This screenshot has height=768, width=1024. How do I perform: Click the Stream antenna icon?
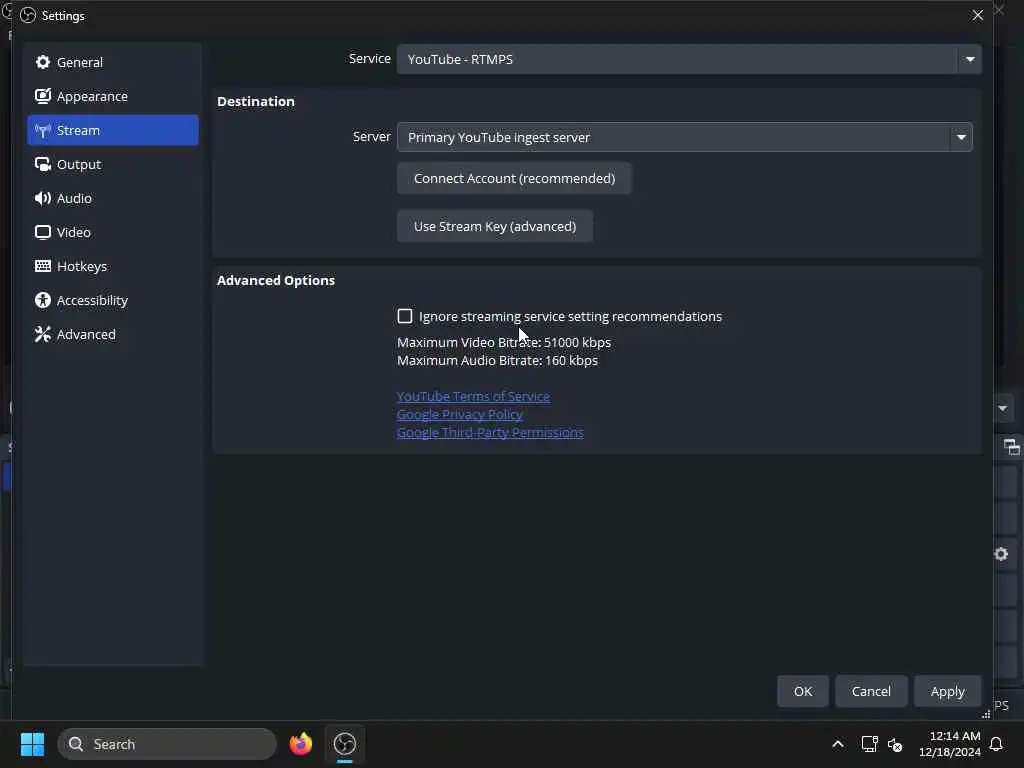click(x=43, y=131)
